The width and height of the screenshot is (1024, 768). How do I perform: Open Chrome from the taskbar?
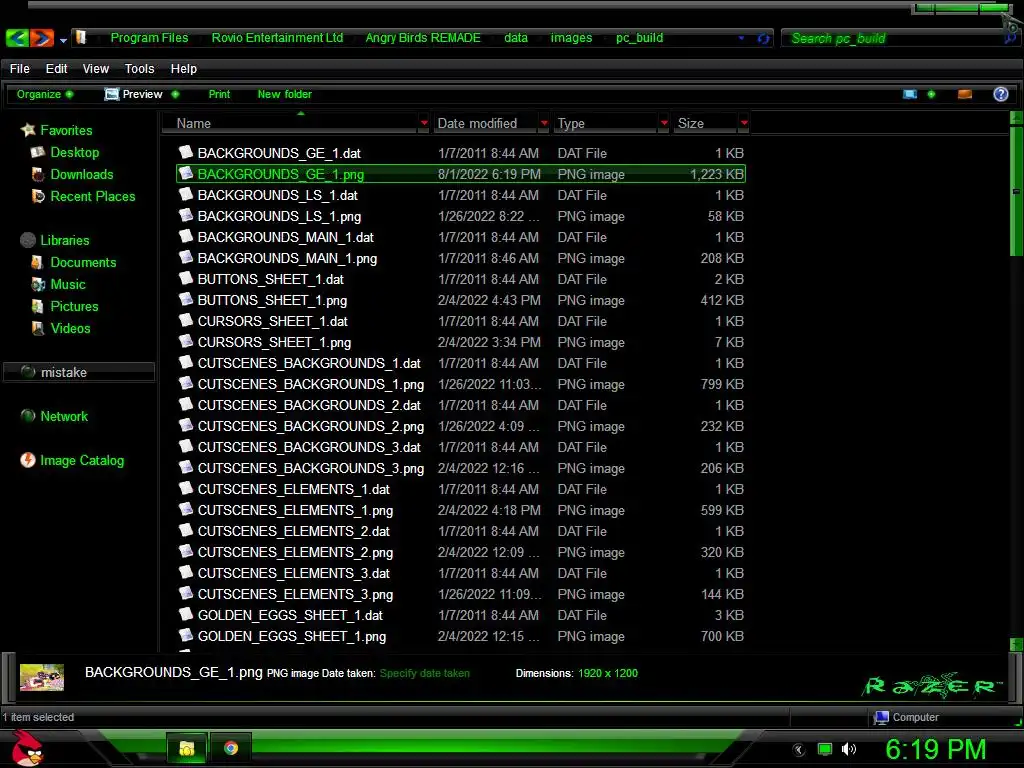tap(231, 748)
